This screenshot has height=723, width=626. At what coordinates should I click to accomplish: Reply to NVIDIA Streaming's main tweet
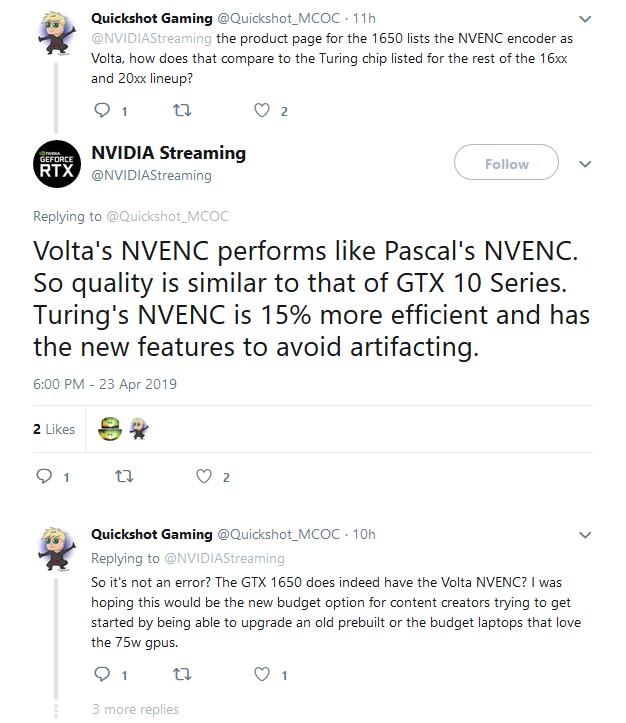click(44, 477)
